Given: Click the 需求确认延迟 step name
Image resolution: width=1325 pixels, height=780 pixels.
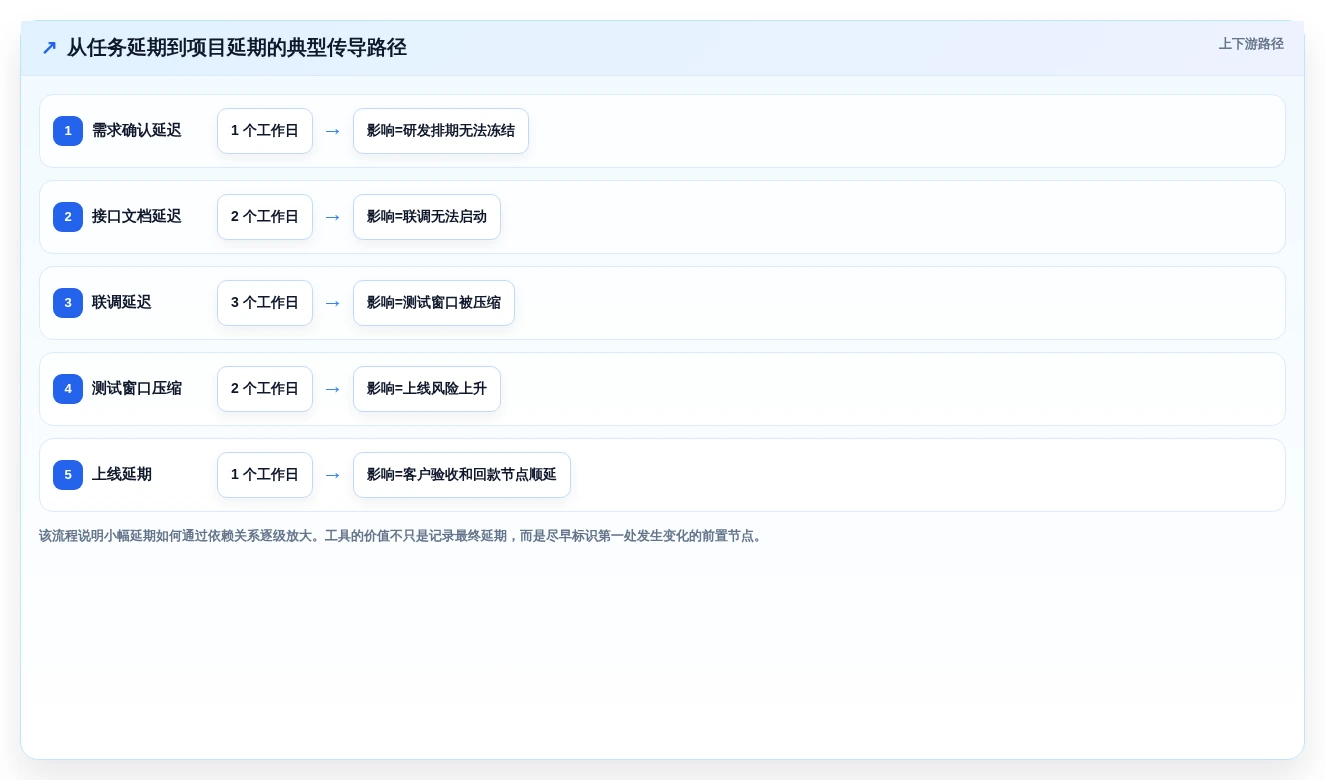Looking at the screenshot, I should coord(137,131).
